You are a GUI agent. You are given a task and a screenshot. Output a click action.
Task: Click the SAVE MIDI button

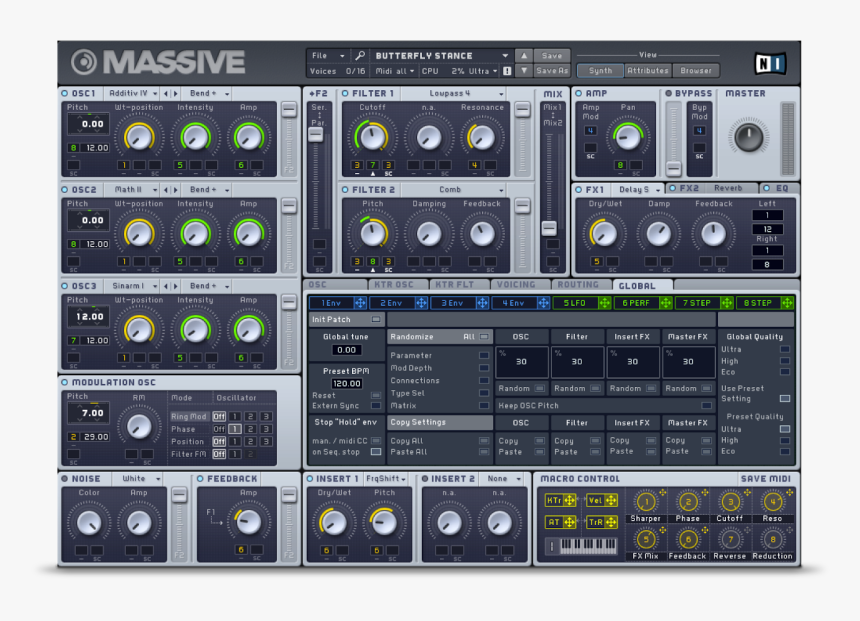[766, 479]
